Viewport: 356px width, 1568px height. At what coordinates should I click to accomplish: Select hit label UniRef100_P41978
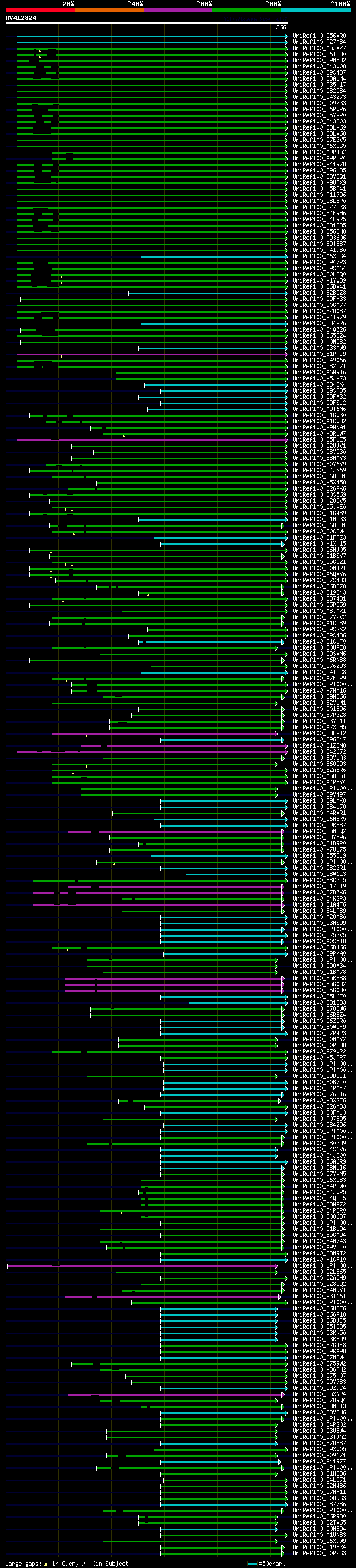tap(319, 164)
